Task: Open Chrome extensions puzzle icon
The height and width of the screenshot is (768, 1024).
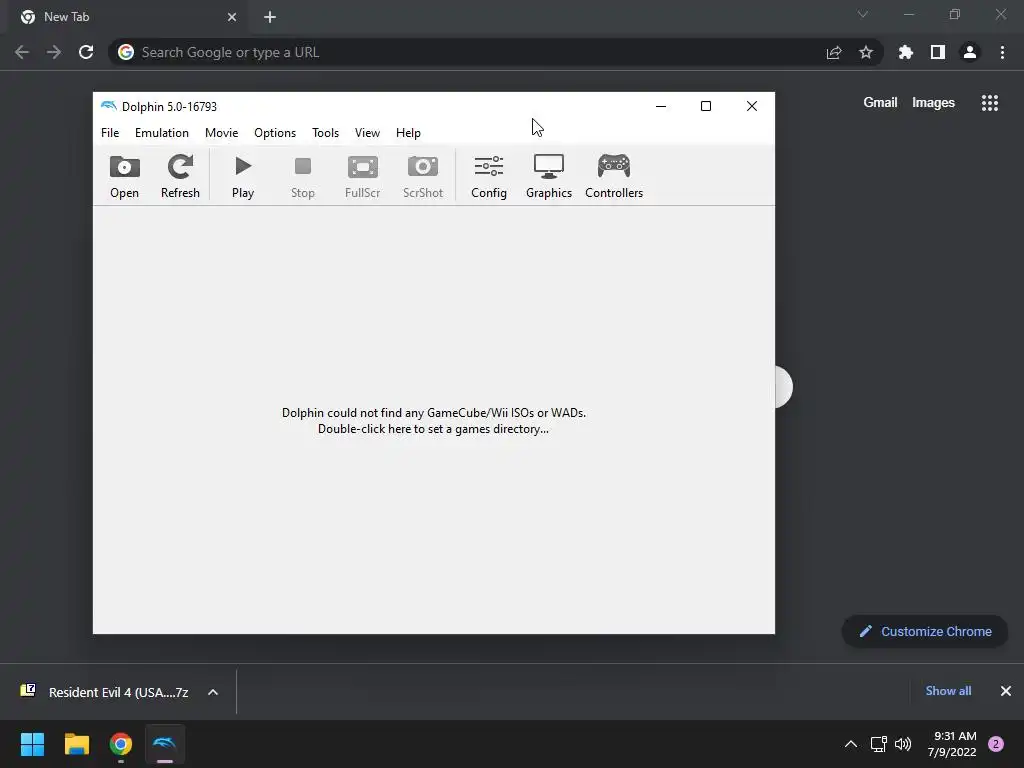Action: point(906,52)
